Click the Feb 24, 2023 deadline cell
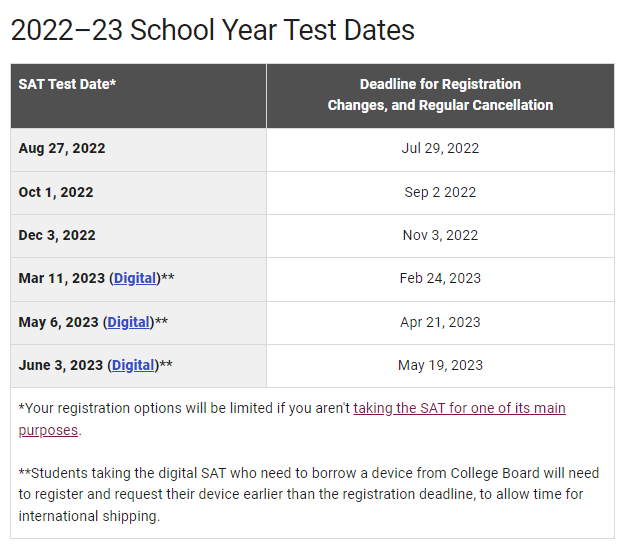The width and height of the screenshot is (626, 548). pos(440,278)
